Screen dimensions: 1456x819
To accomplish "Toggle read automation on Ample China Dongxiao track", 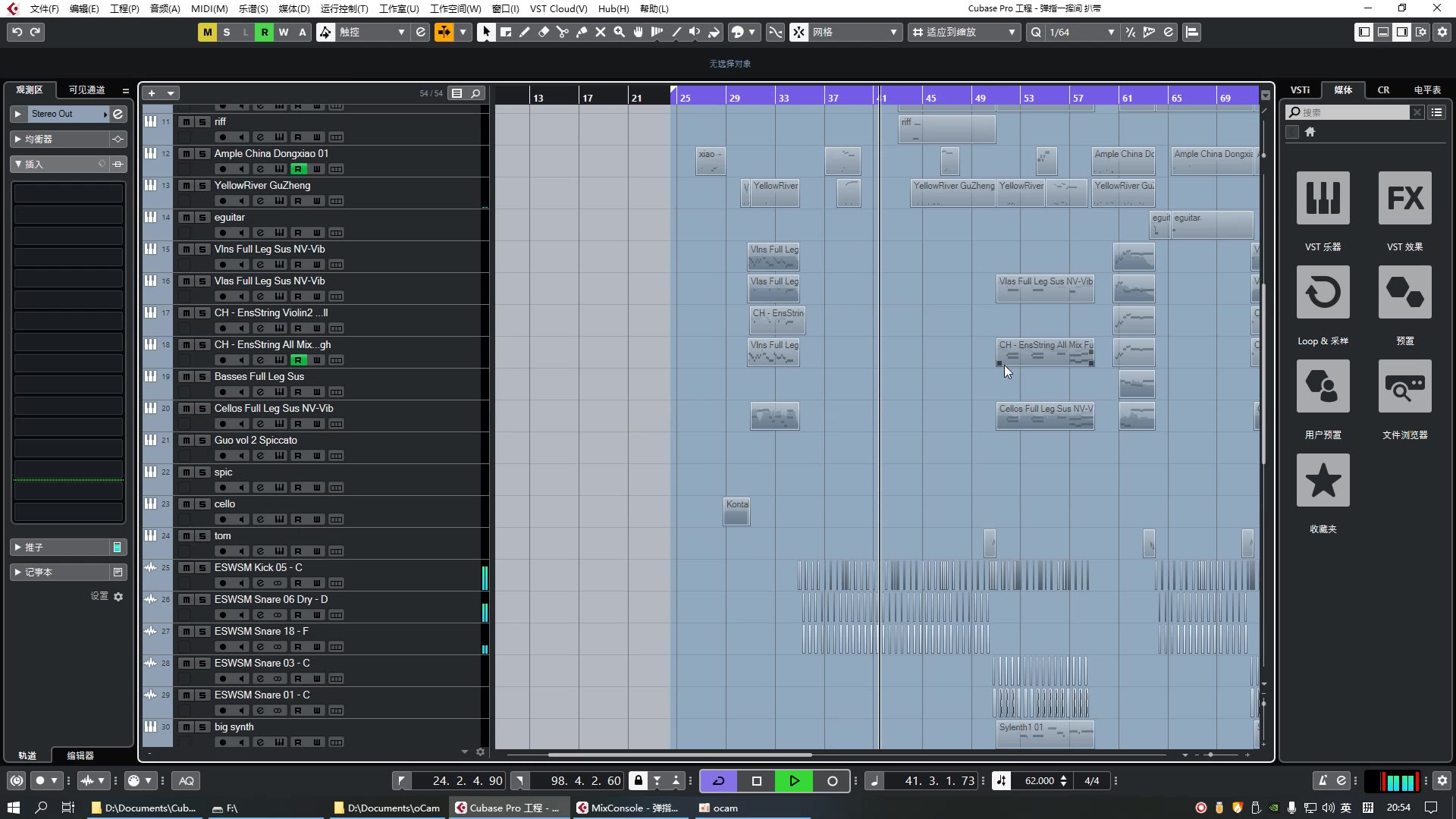I will tap(299, 169).
